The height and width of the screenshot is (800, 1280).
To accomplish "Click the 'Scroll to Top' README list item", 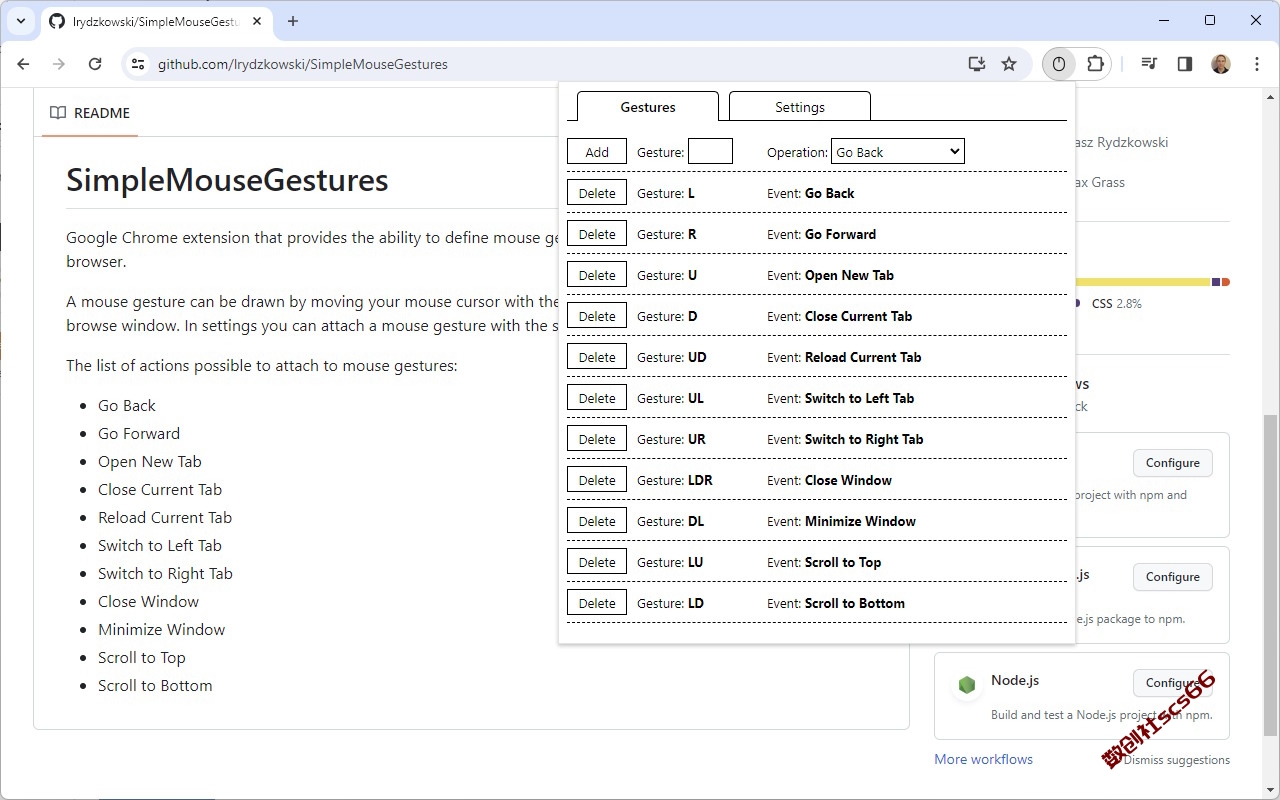I will point(142,657).
